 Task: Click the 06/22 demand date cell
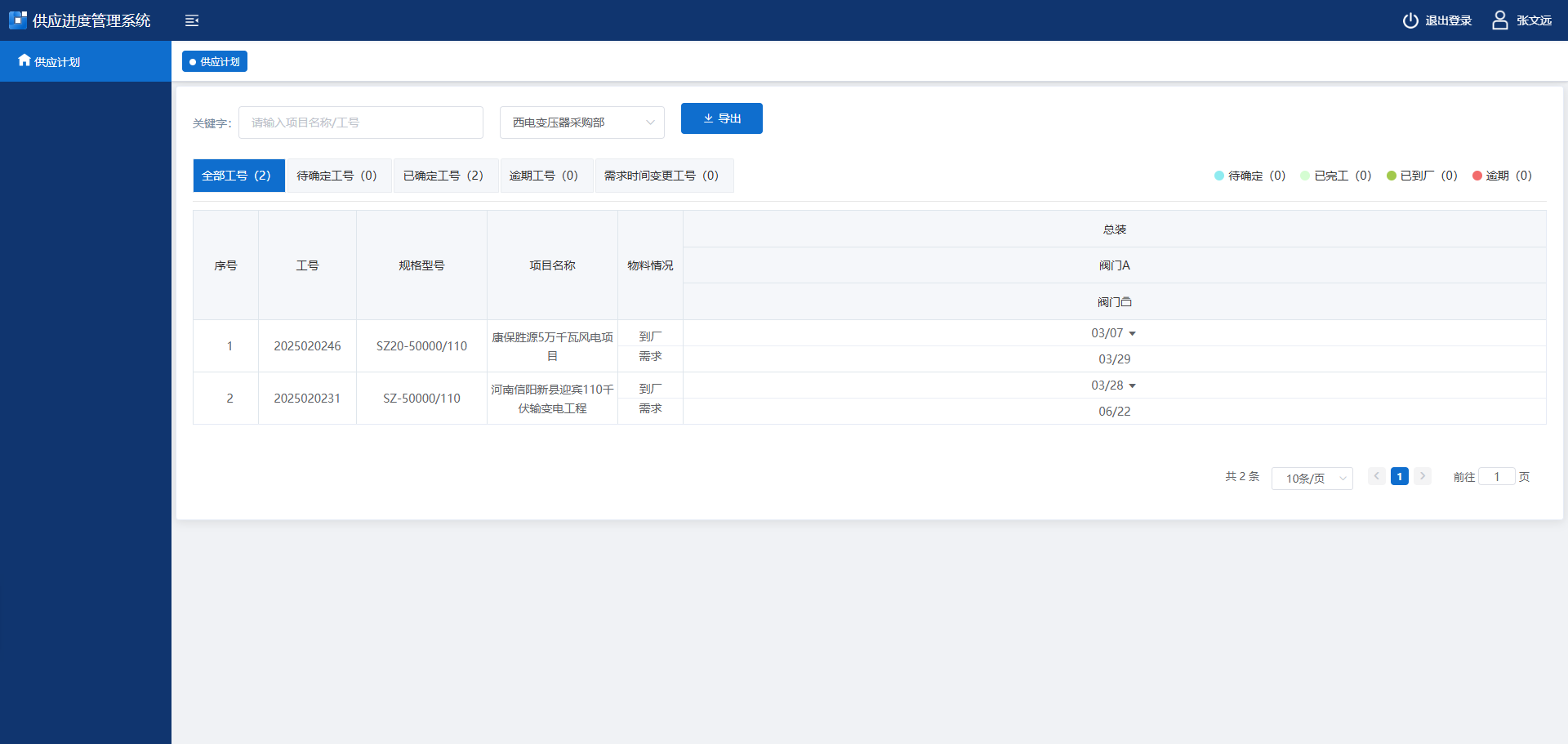pos(1115,412)
